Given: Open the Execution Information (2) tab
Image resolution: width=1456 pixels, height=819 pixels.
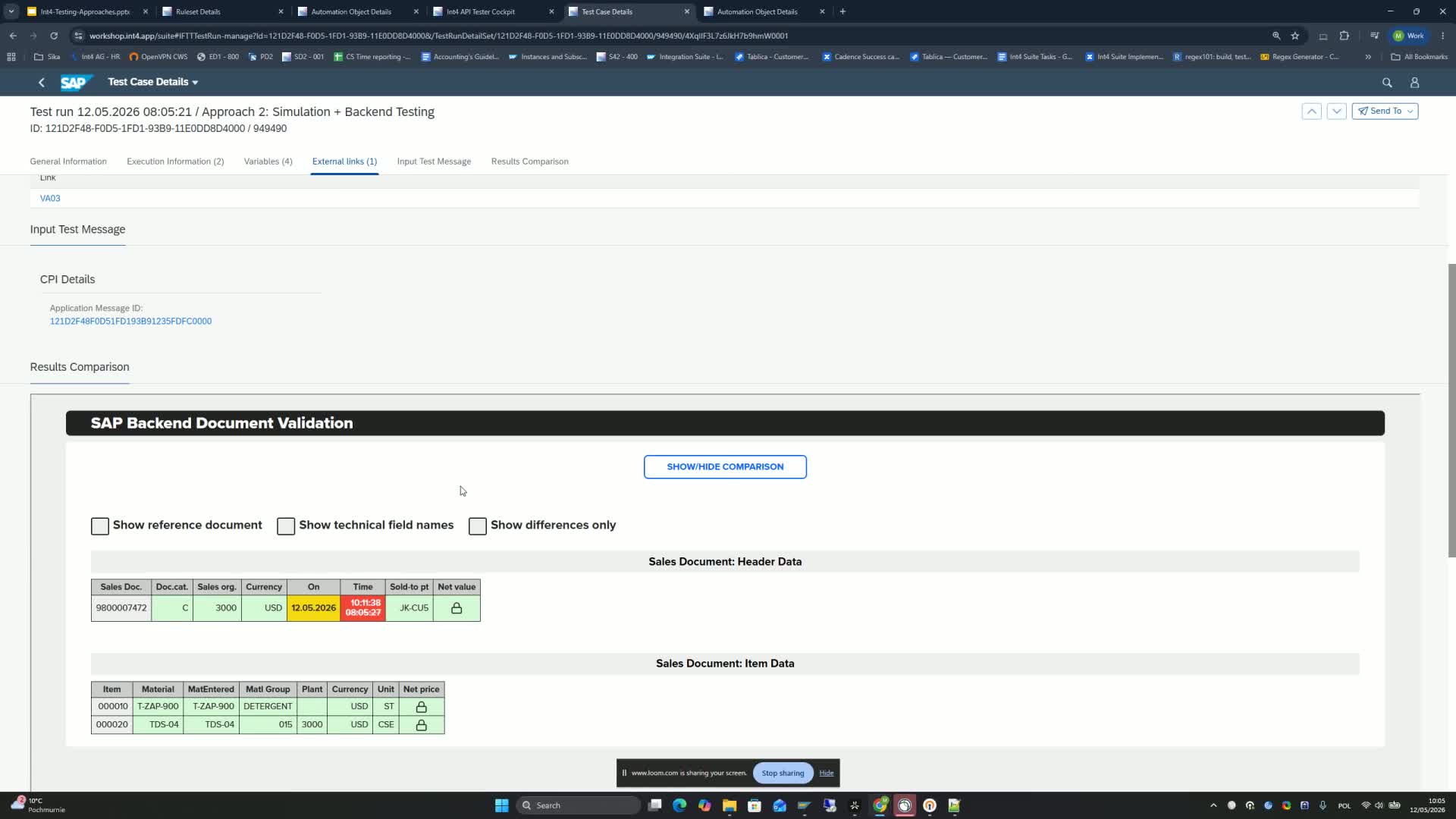Looking at the screenshot, I should click(x=175, y=162).
